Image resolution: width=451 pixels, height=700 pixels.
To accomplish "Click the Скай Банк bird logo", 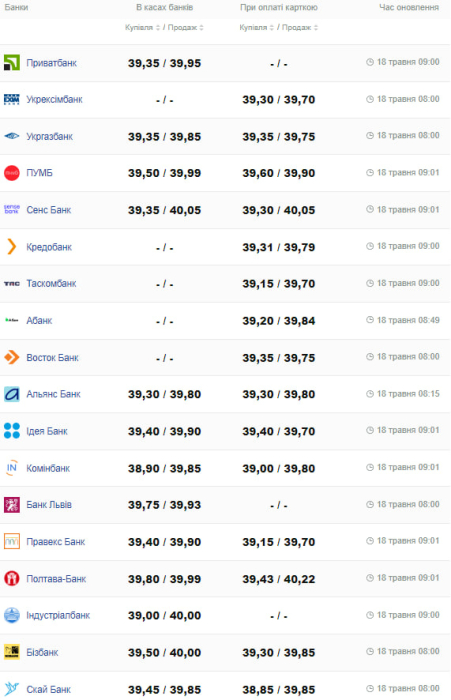I will (x=12, y=689).
